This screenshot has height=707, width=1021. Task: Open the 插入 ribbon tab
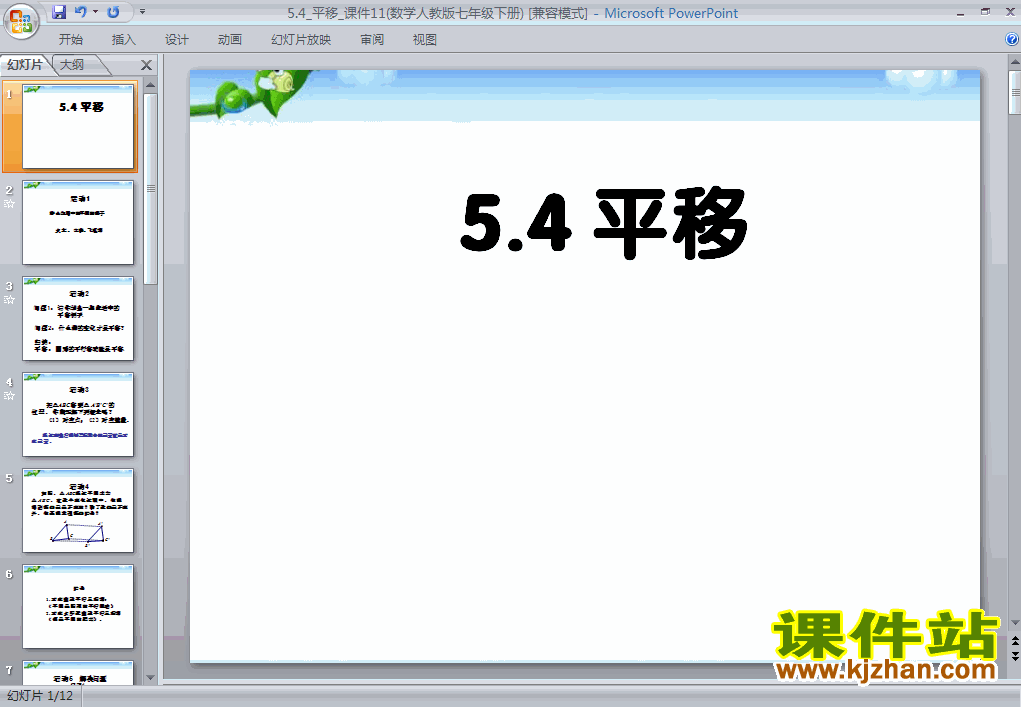(x=124, y=40)
